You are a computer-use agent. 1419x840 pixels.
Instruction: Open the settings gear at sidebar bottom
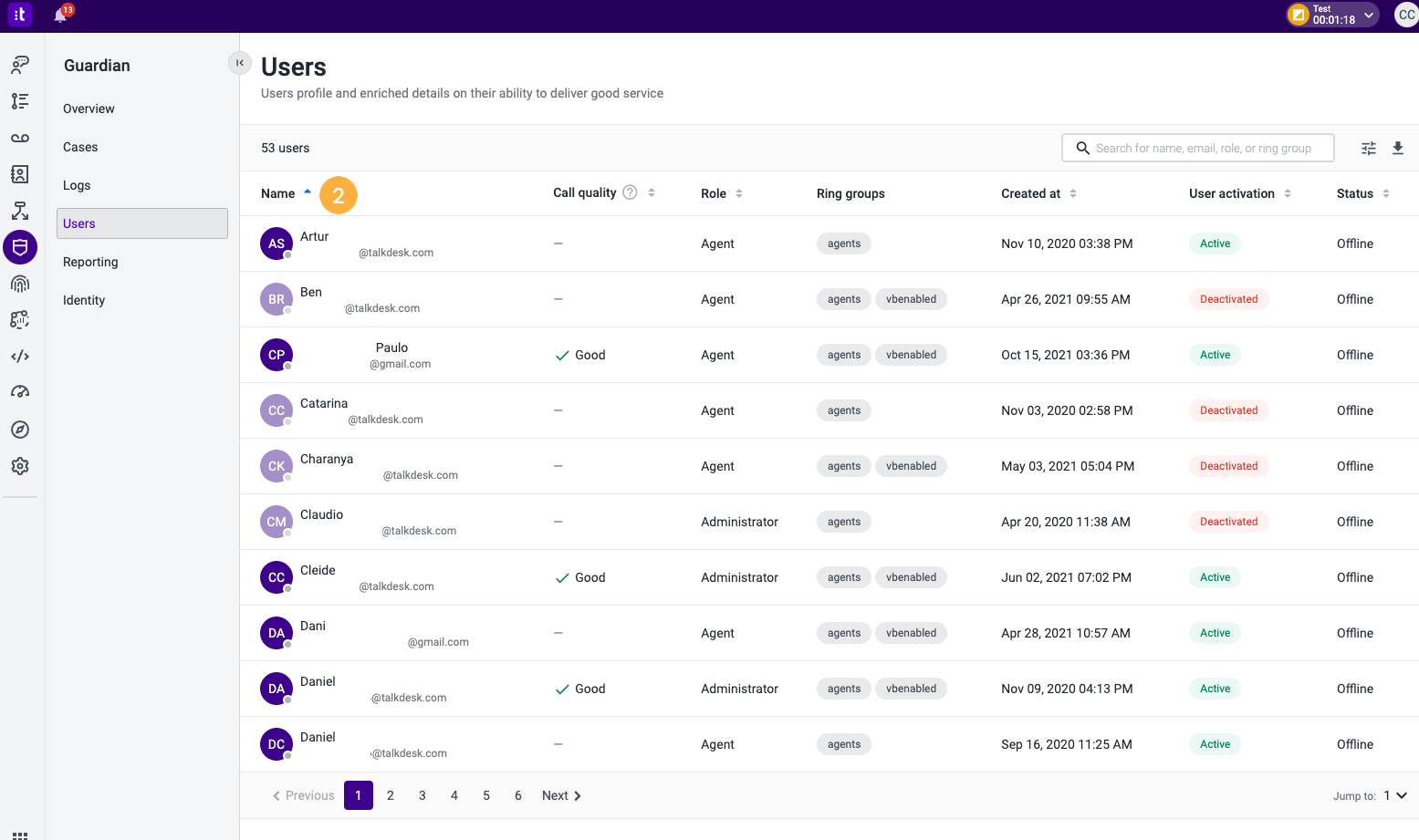[20, 466]
